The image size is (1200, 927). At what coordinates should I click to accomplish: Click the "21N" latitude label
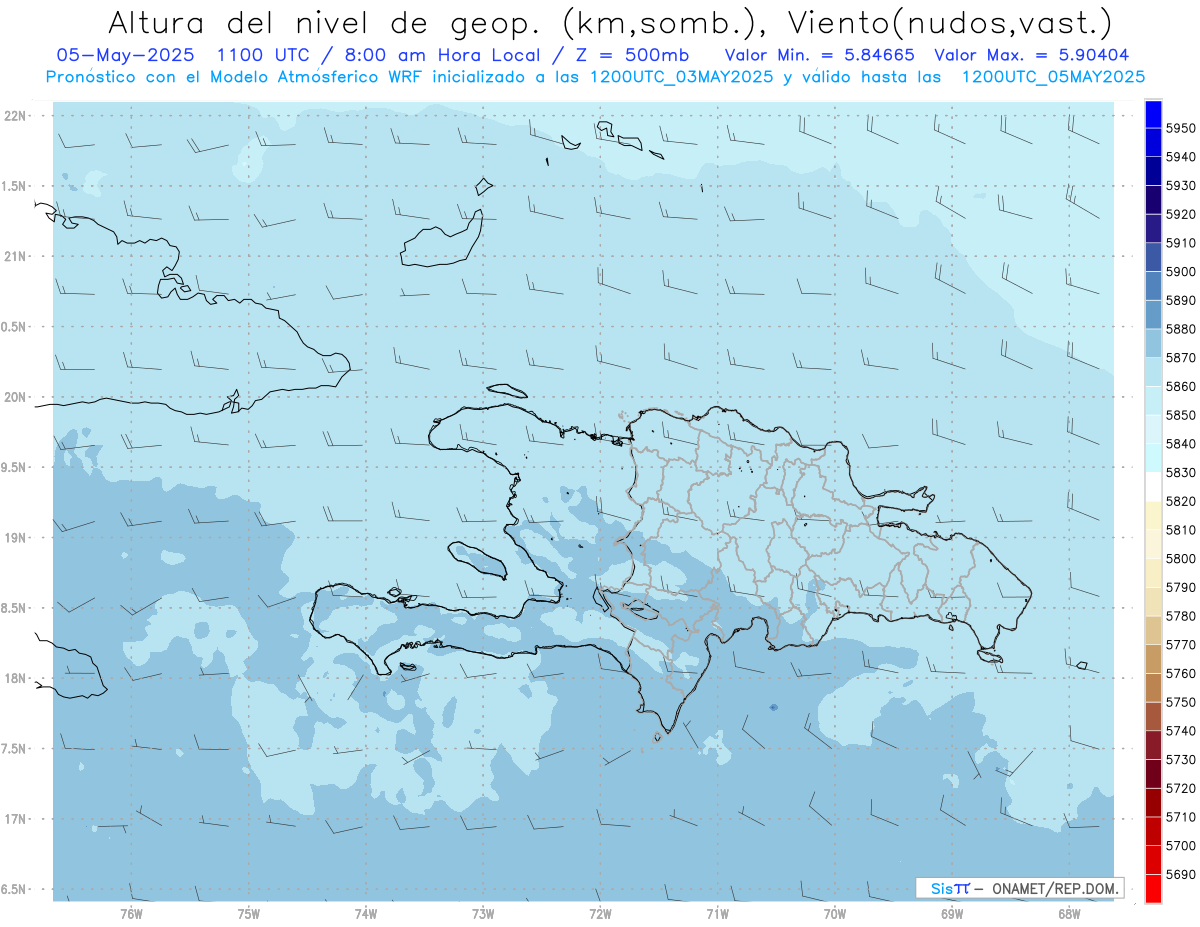click(15, 257)
